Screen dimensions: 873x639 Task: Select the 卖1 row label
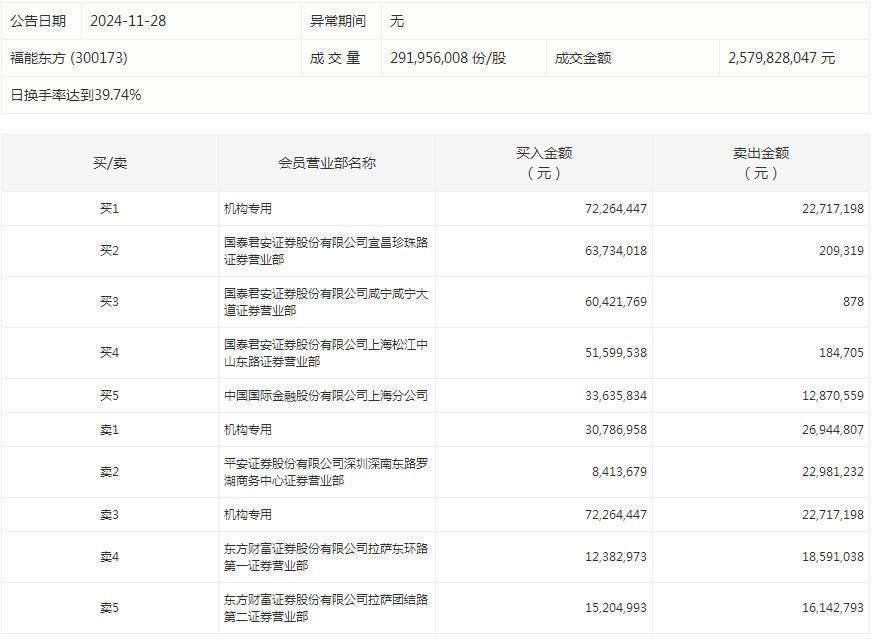[x=110, y=430]
